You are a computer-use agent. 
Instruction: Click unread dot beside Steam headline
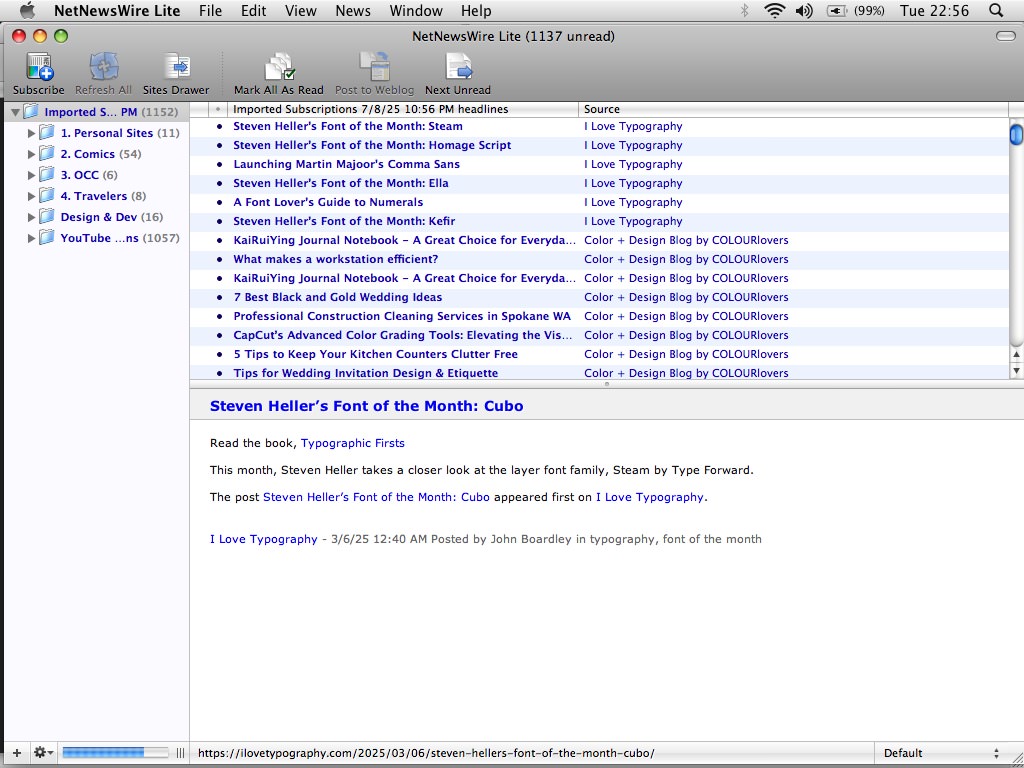click(219, 127)
